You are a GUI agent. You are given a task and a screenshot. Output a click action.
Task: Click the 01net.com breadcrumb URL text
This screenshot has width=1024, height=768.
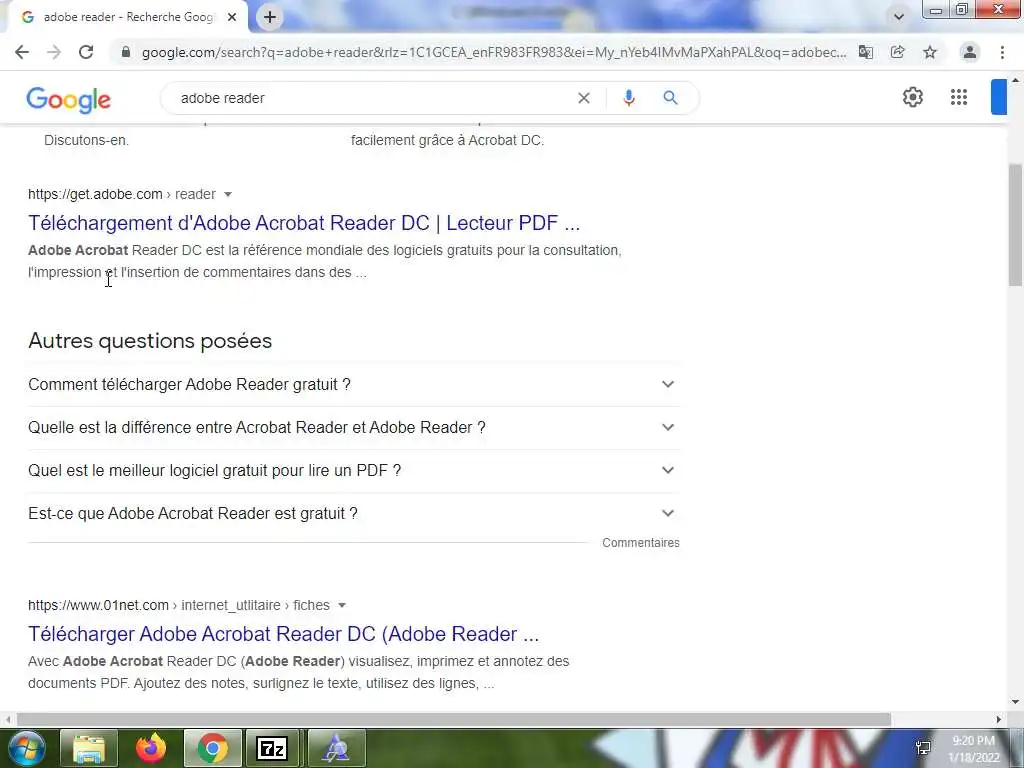point(179,605)
